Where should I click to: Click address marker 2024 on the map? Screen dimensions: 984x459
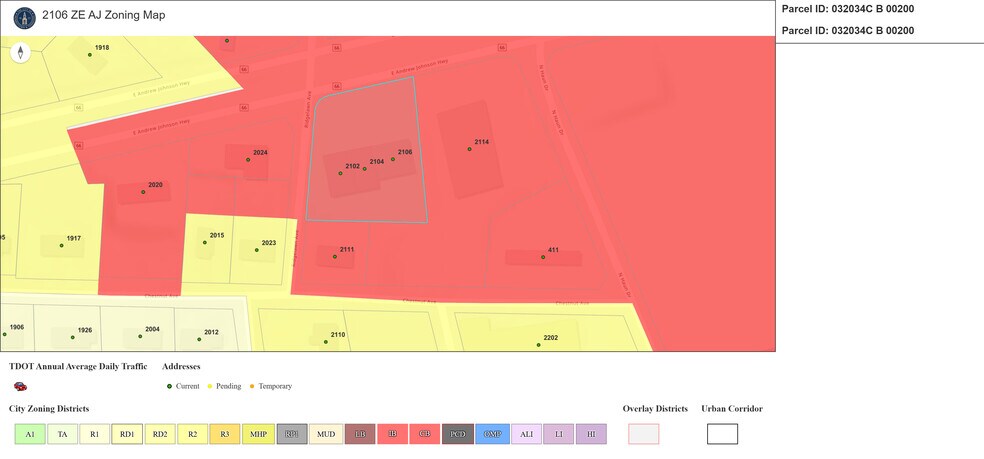pos(248,160)
